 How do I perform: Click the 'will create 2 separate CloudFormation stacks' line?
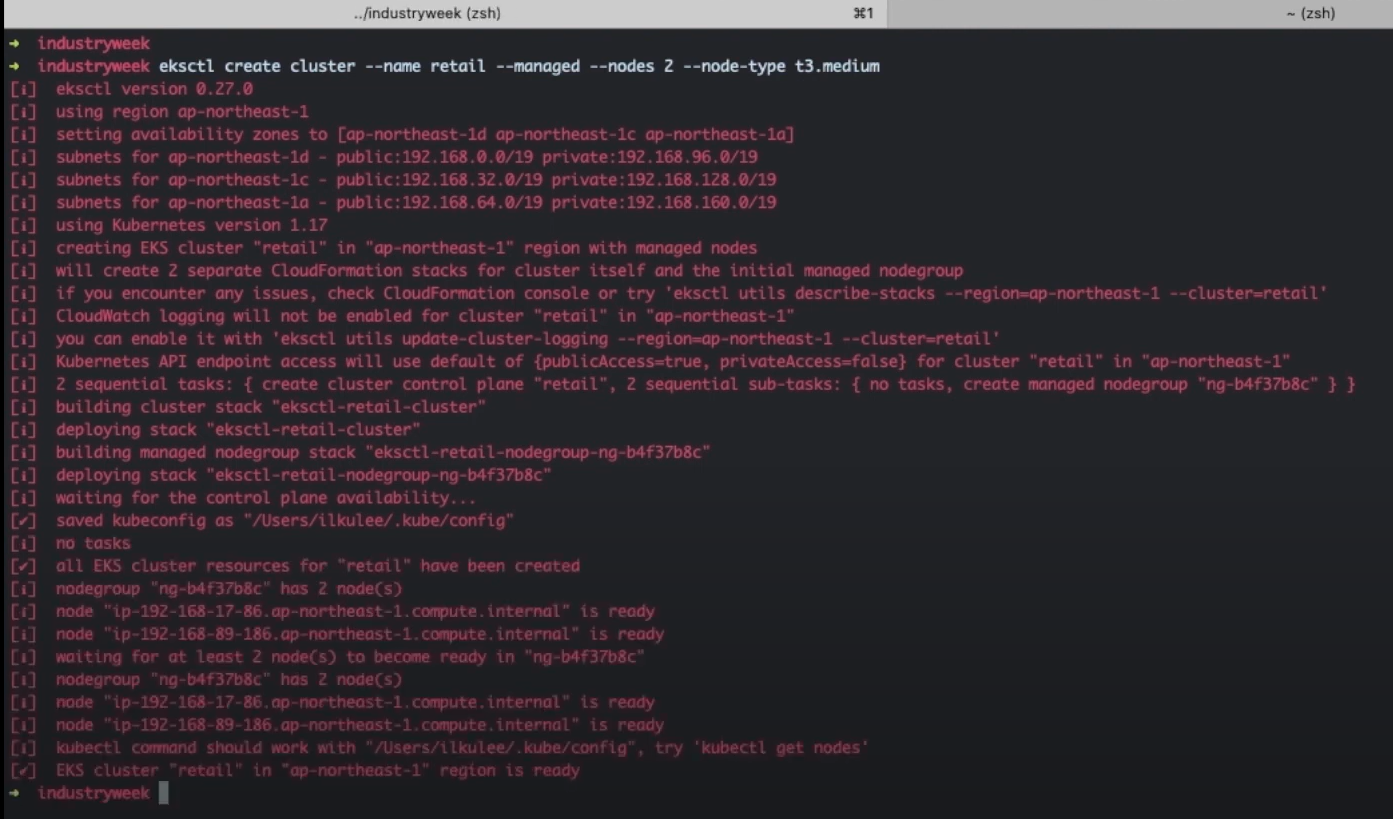(x=486, y=270)
